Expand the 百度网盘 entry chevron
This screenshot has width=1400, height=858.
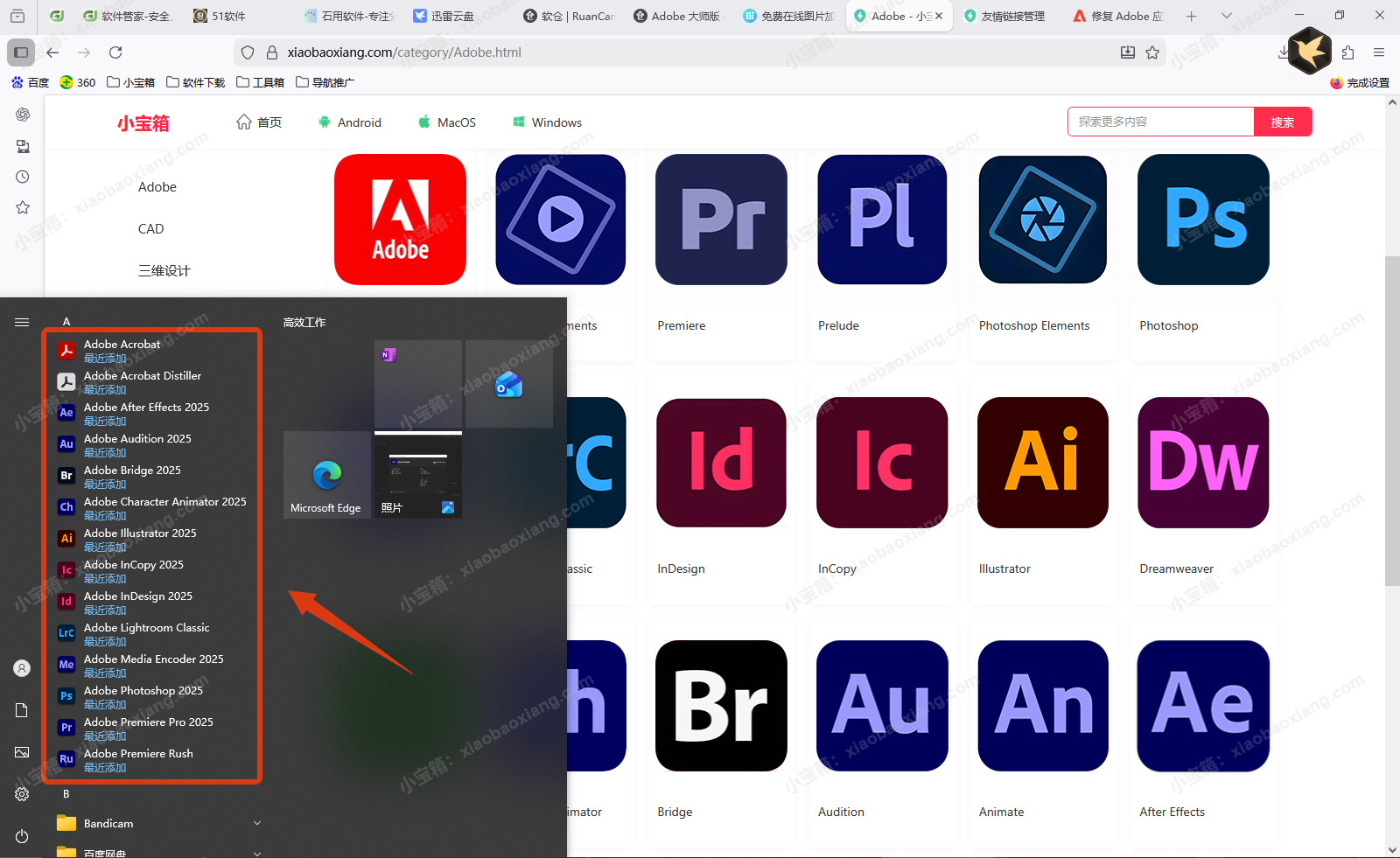tap(256, 852)
